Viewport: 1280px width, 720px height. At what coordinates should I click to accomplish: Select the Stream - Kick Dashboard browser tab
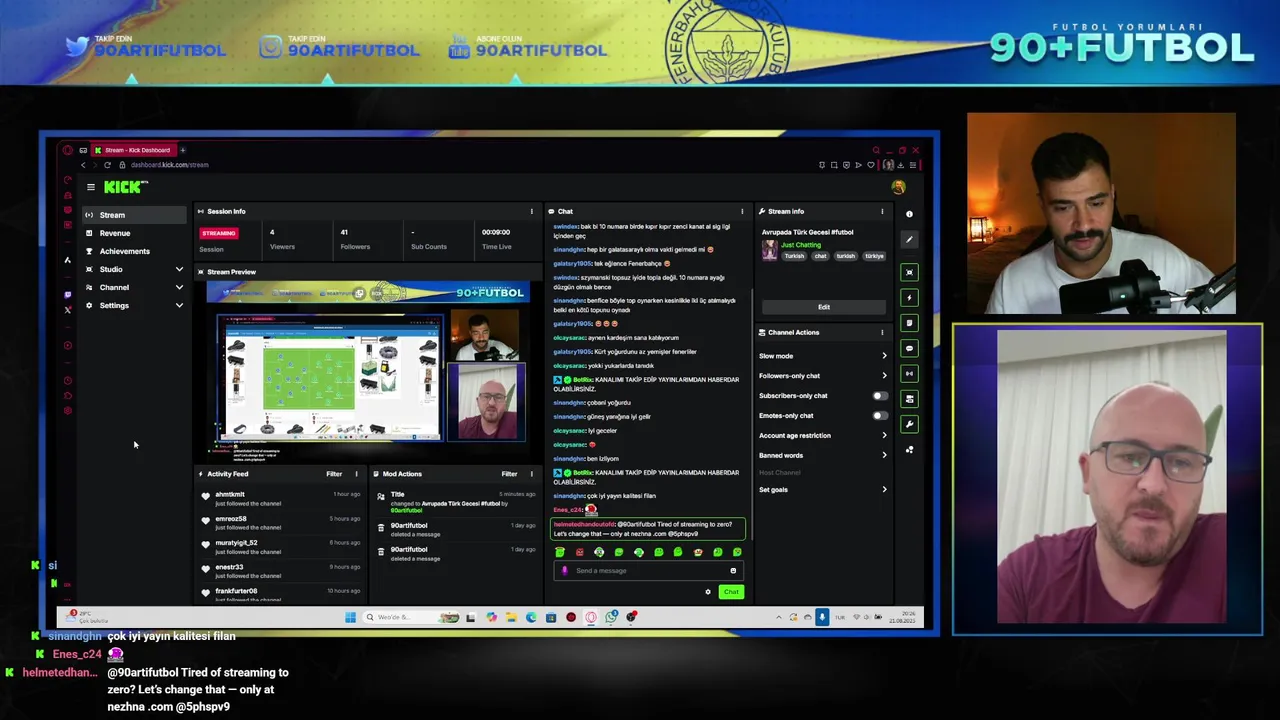134,150
